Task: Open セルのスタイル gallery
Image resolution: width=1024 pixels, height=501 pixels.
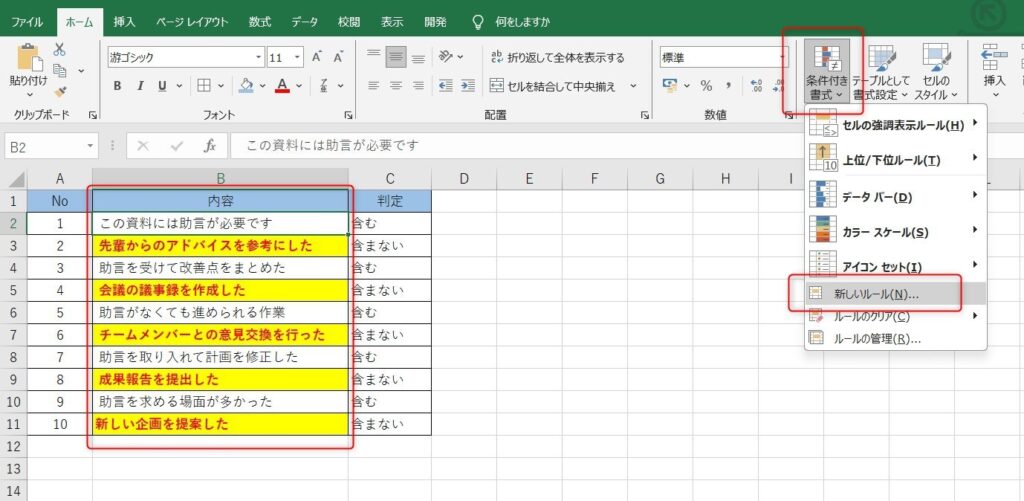Action: click(x=935, y=71)
